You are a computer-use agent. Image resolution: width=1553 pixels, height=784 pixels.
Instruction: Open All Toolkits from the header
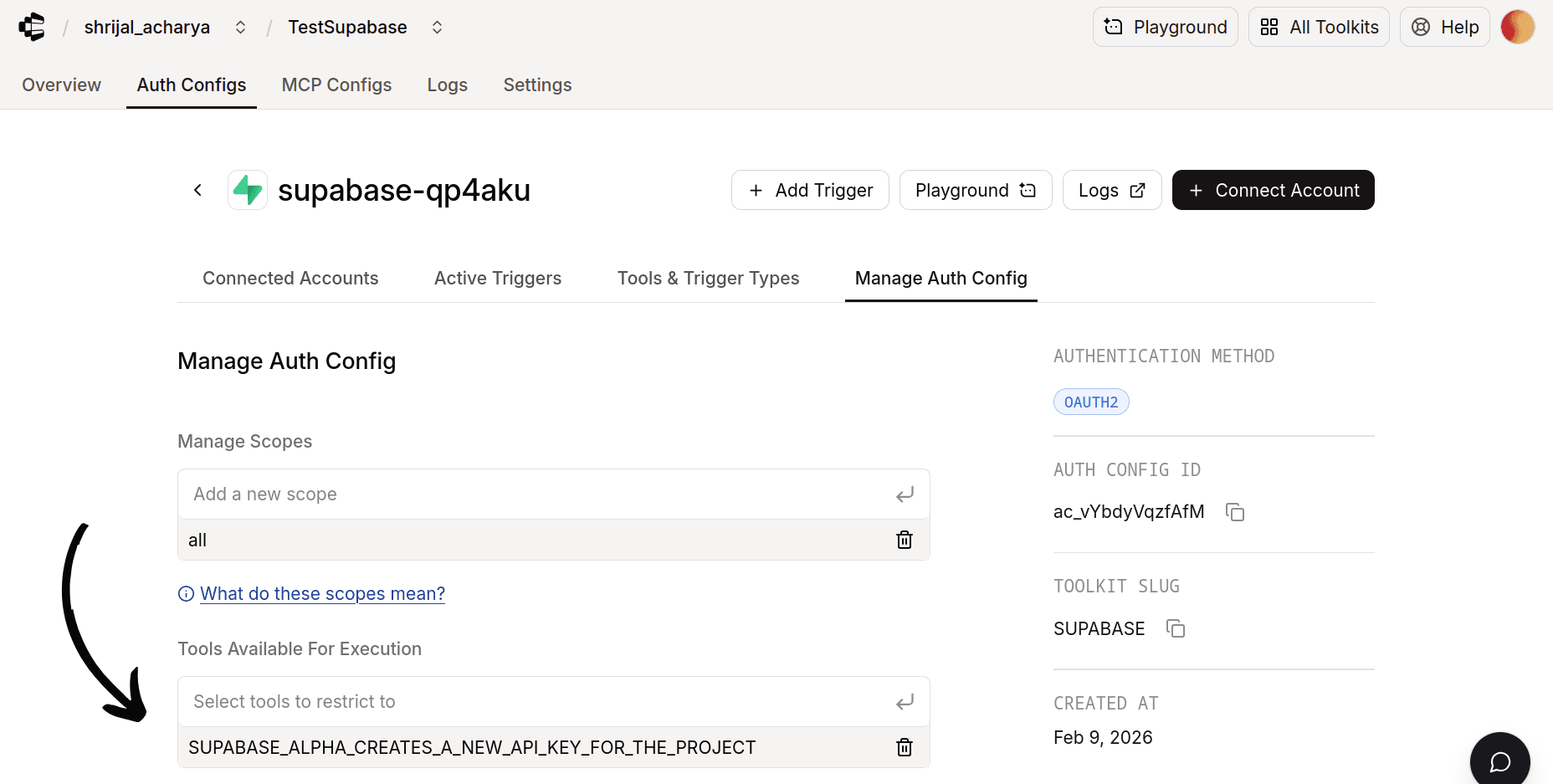point(1319,27)
